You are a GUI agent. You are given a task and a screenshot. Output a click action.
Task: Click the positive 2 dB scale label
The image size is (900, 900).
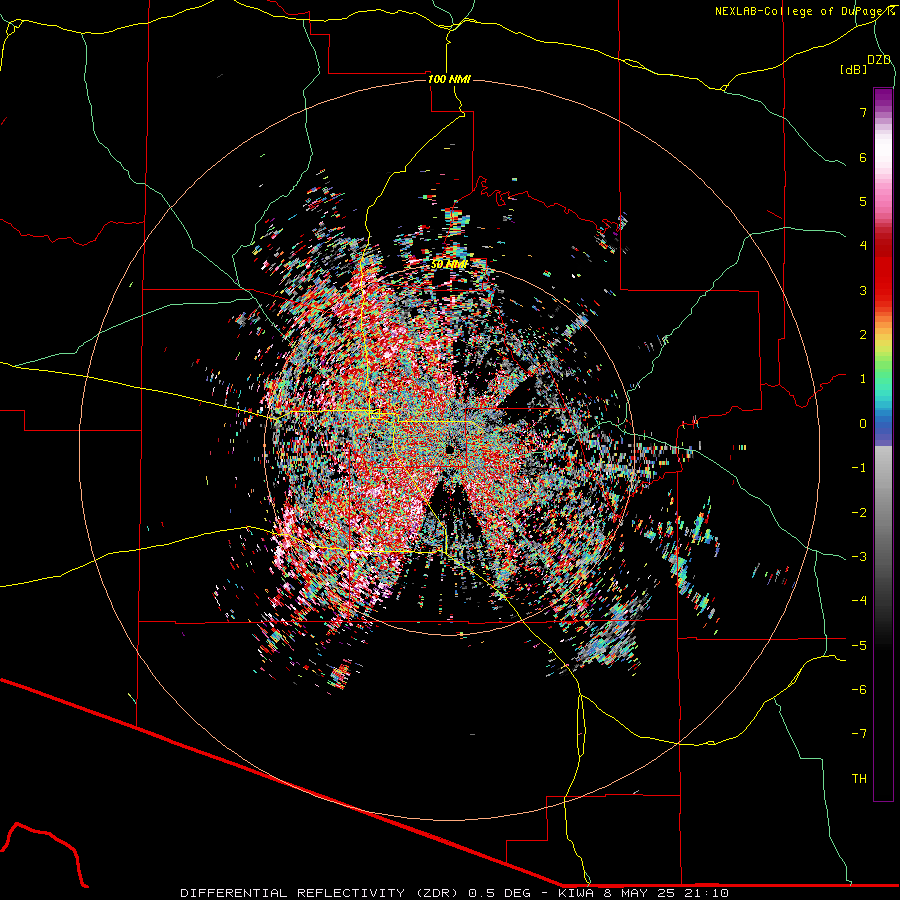(863, 335)
